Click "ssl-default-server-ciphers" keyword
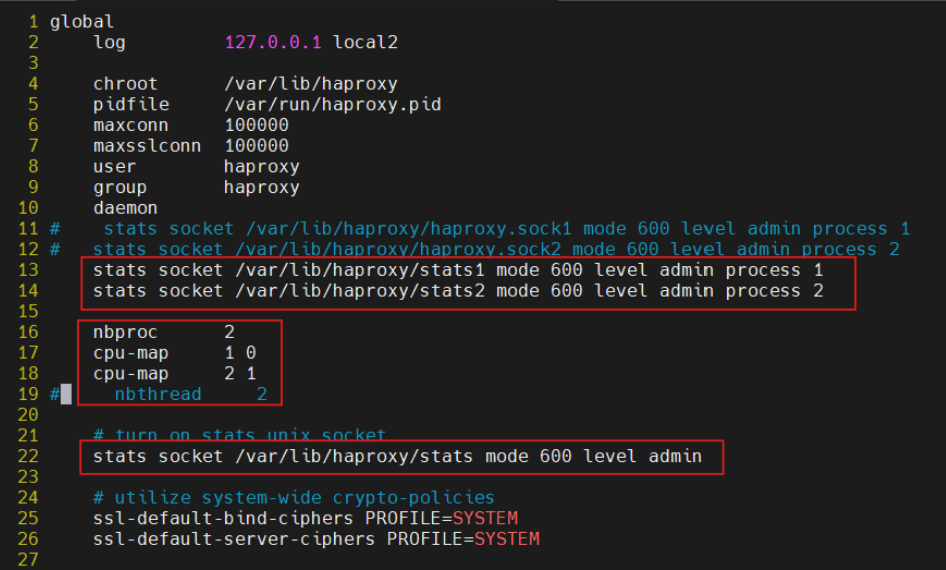This screenshot has height=570, width=946. 233,539
